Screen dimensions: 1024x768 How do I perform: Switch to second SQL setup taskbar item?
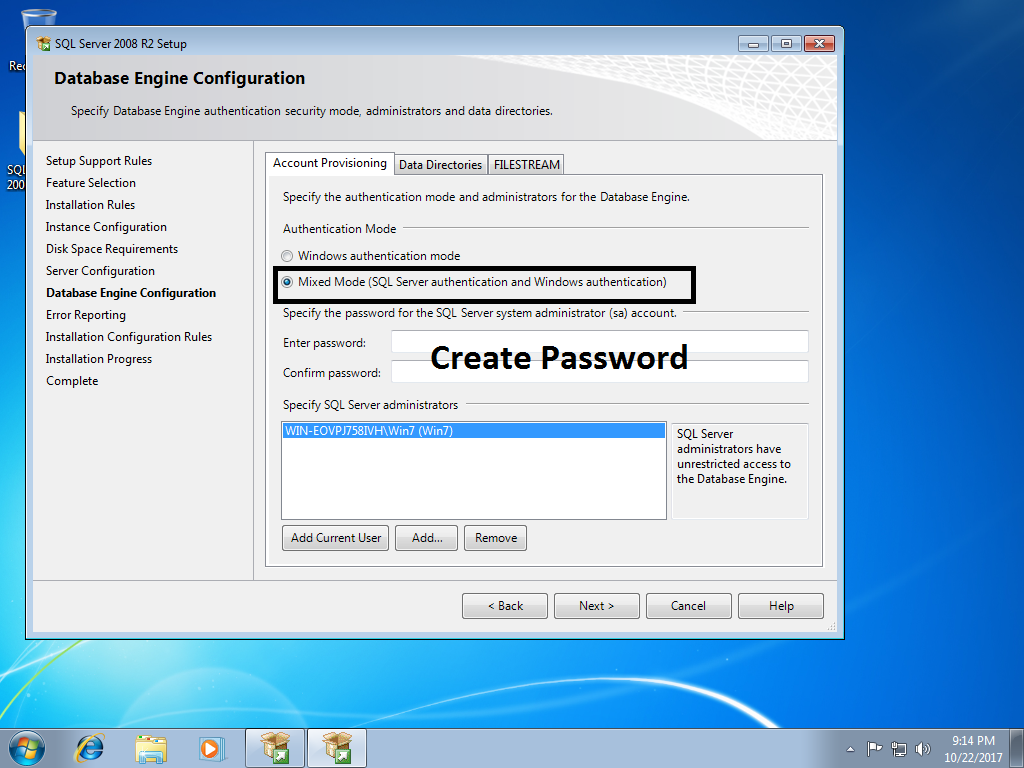tap(337, 748)
